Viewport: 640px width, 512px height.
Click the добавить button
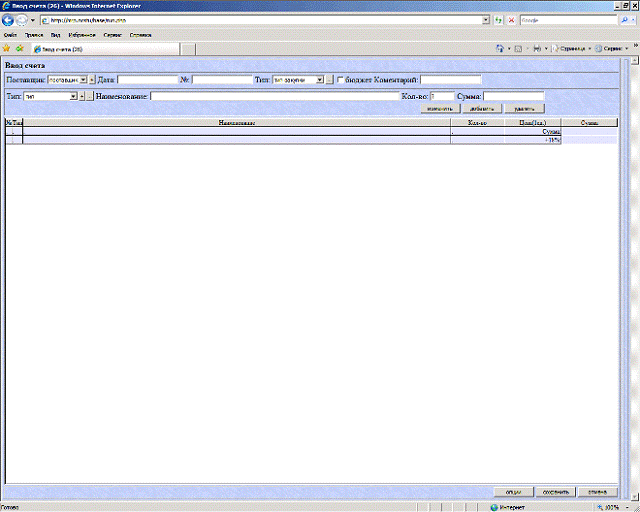tap(479, 108)
